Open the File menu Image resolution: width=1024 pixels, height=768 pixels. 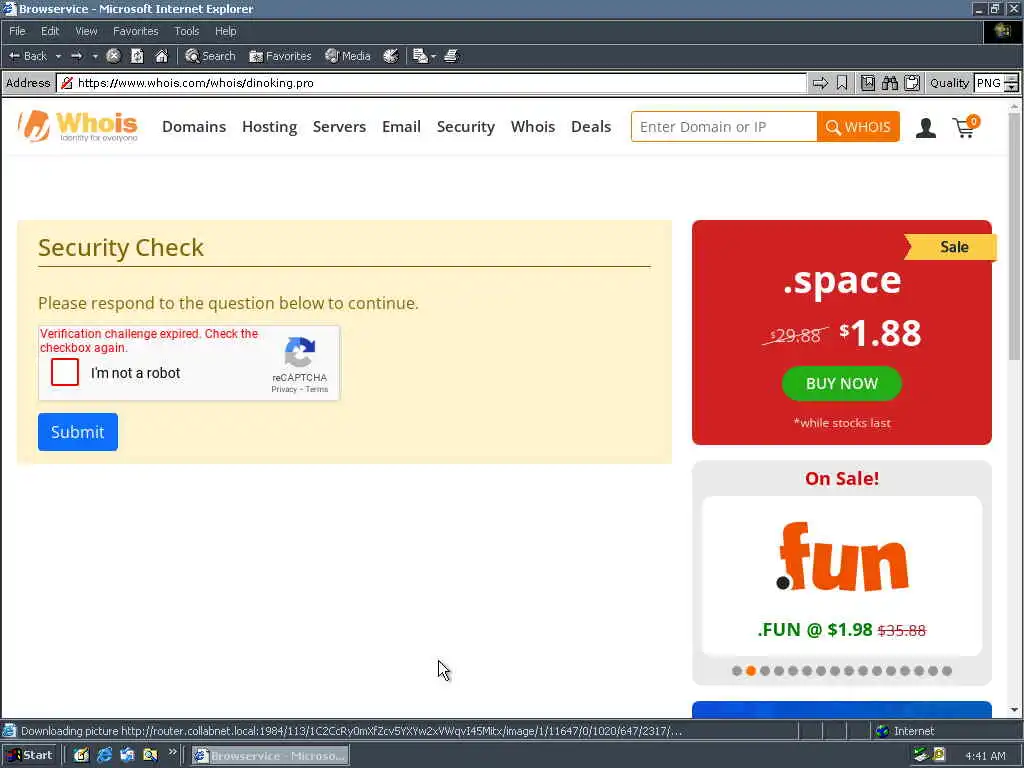17,31
